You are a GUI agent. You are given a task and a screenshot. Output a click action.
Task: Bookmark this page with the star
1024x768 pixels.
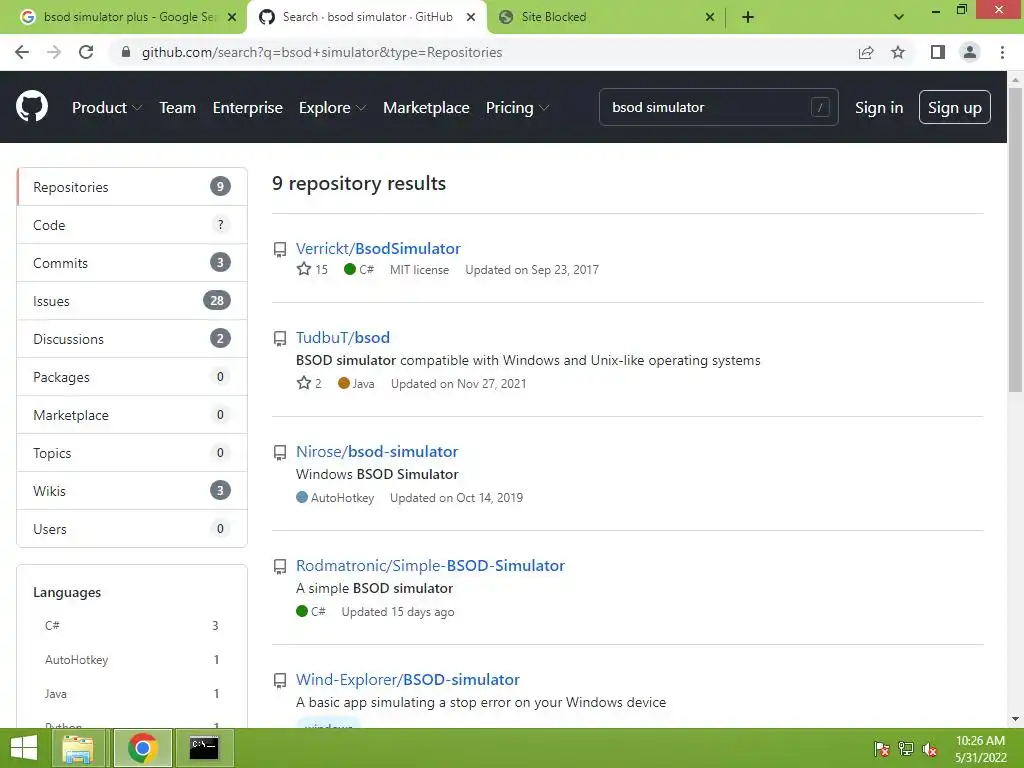pyautogui.click(x=898, y=52)
